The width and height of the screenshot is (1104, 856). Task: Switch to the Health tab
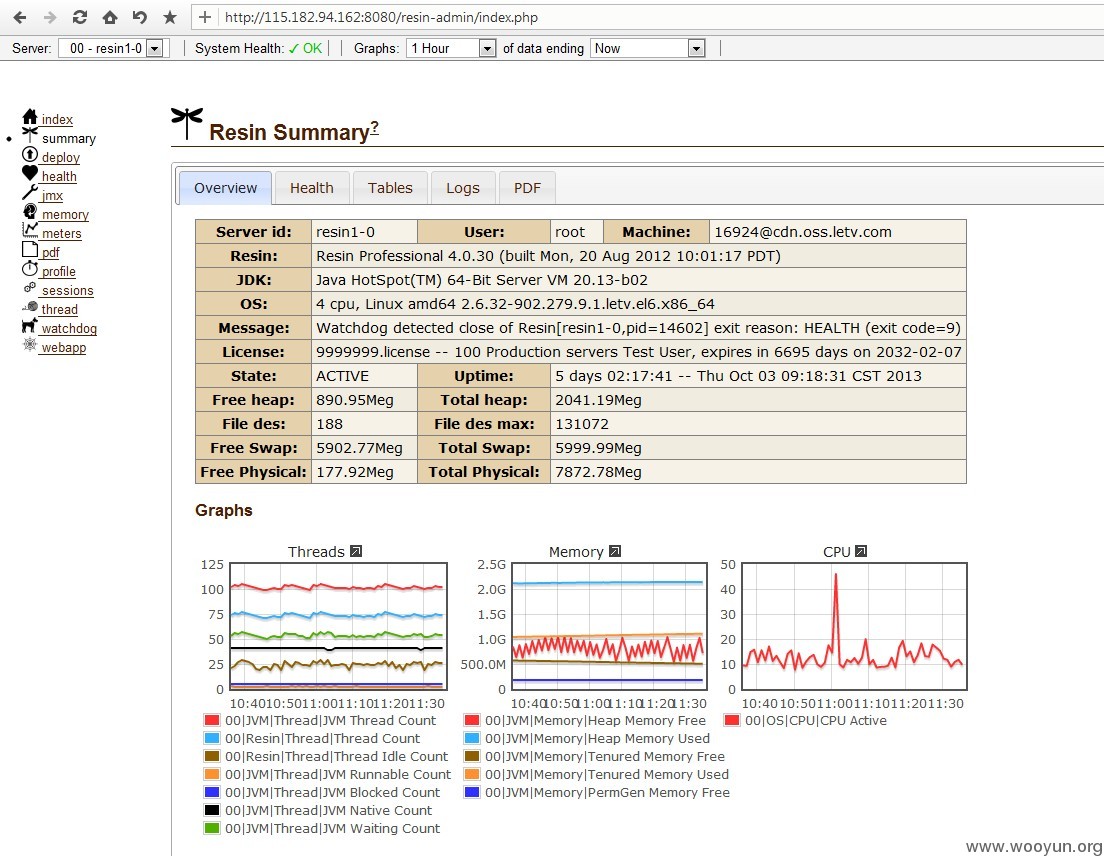(x=312, y=188)
